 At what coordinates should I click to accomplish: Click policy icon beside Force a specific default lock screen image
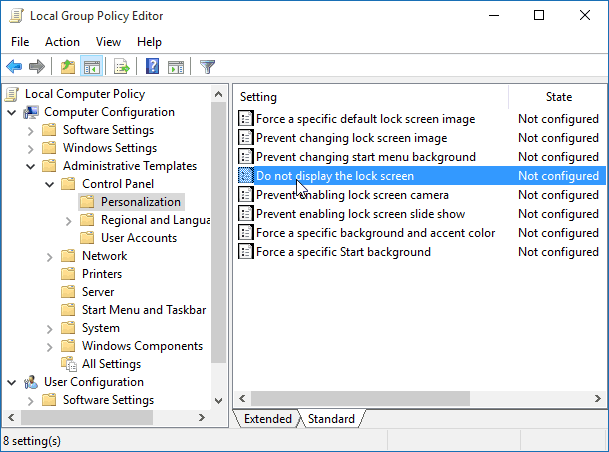pyautogui.click(x=245, y=118)
